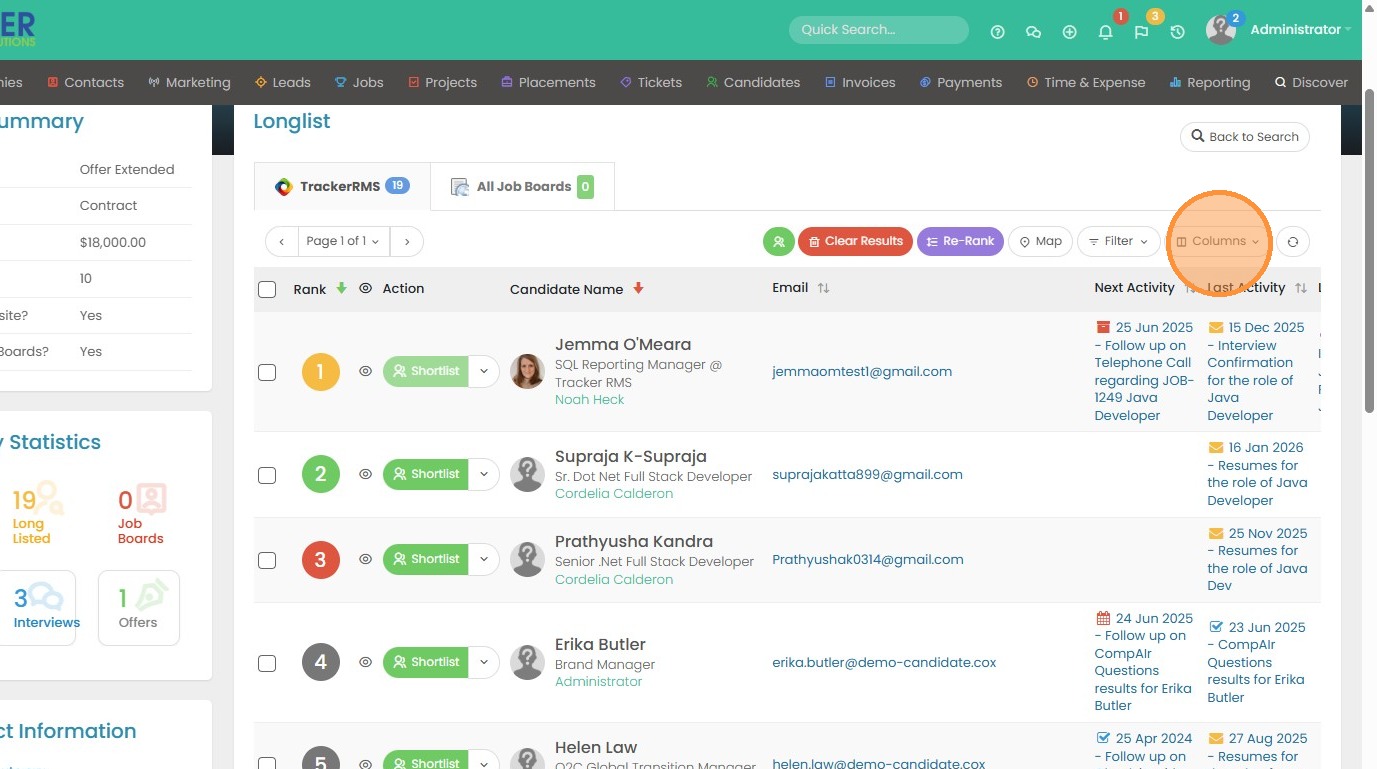
Task: Check the box for Jemma O'Meara
Action: [x=267, y=372]
